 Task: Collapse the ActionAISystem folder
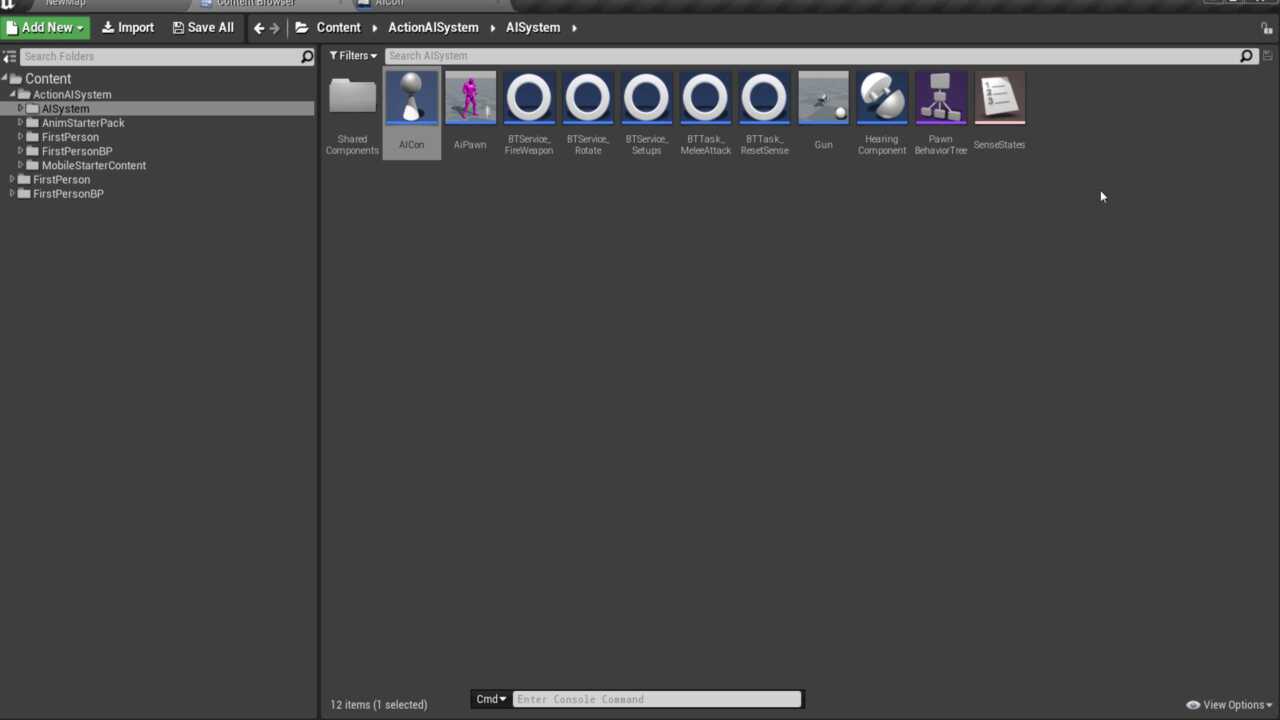13,94
